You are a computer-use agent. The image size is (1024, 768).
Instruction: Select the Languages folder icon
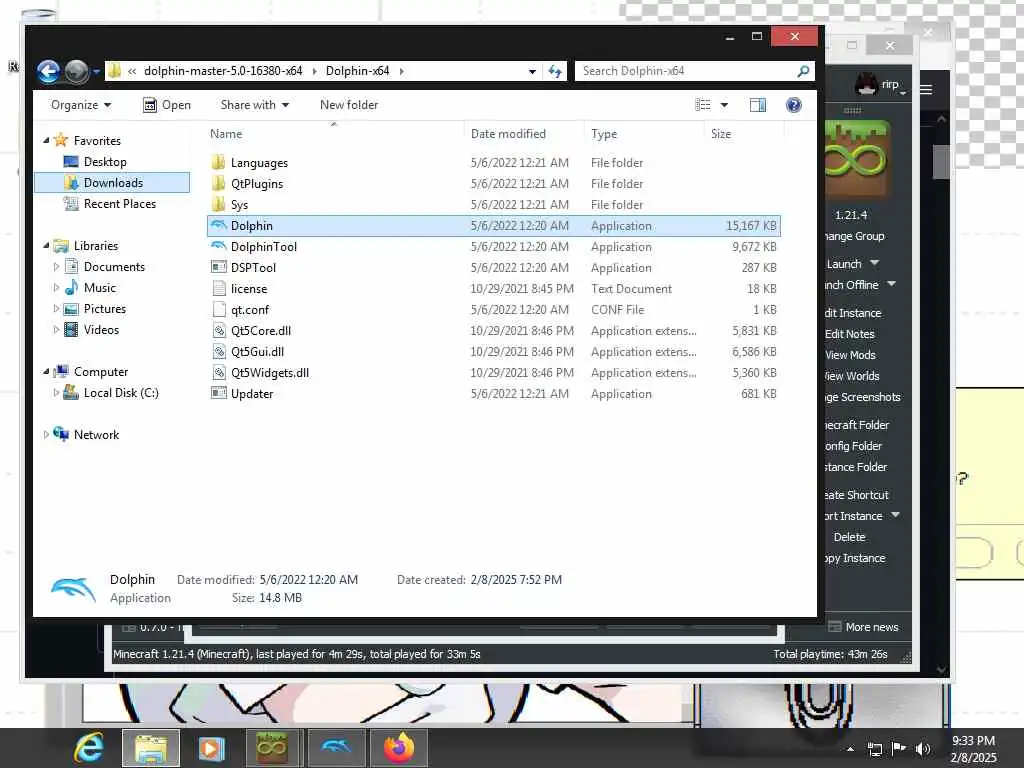[x=219, y=162]
